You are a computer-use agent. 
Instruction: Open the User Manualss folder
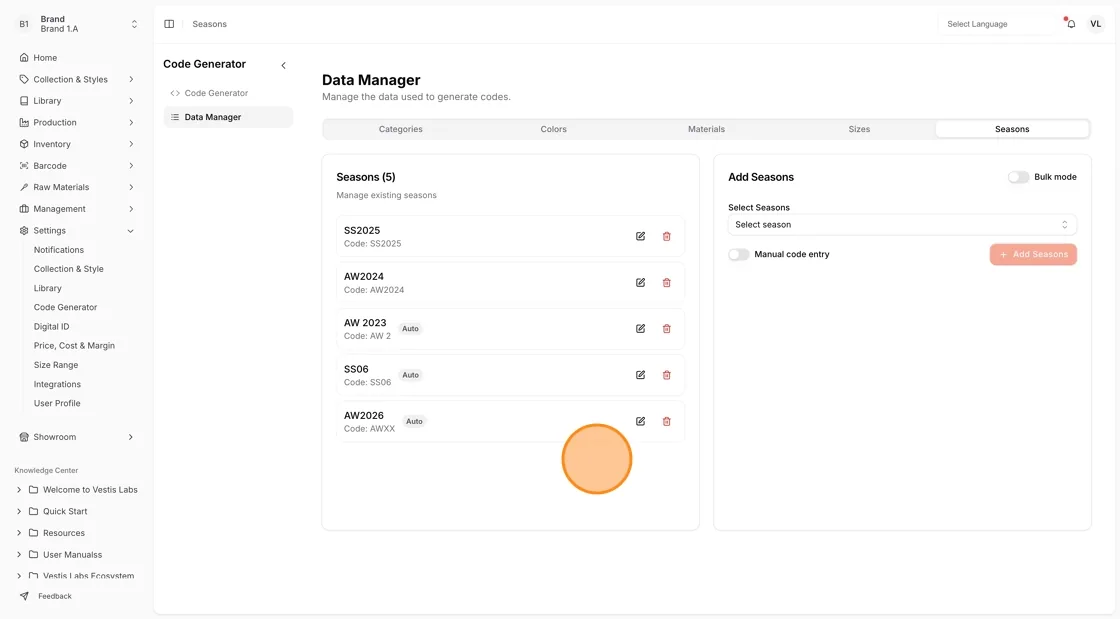click(x=72, y=555)
